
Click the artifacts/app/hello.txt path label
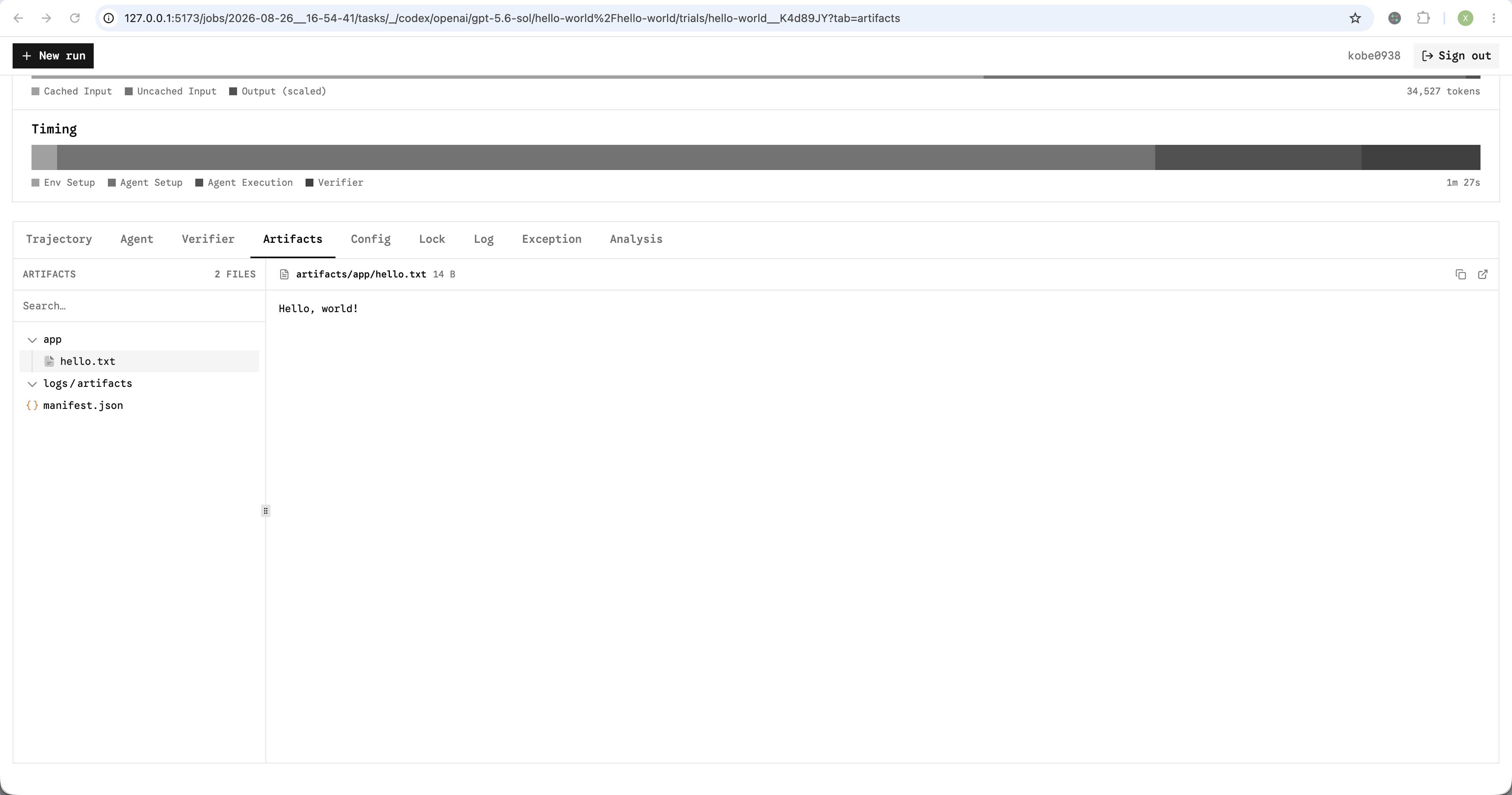pos(361,275)
